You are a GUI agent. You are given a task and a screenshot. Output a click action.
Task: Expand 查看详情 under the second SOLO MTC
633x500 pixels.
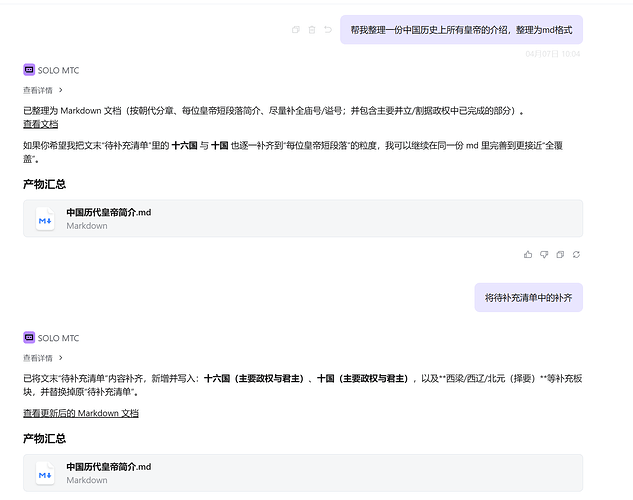[43, 357]
